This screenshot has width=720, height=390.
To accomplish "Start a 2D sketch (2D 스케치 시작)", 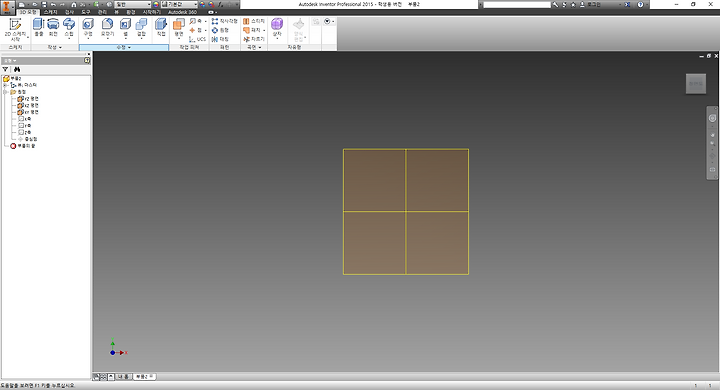I will [15, 30].
